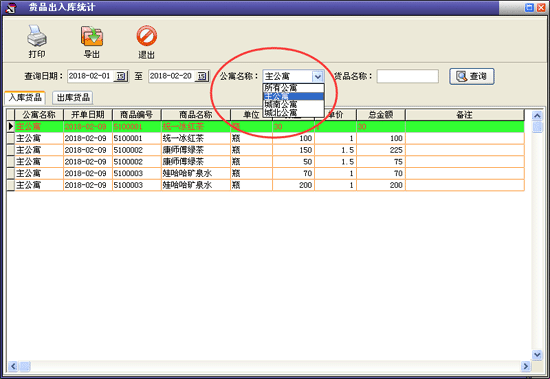Focus the 货品名称 input field

408,76
